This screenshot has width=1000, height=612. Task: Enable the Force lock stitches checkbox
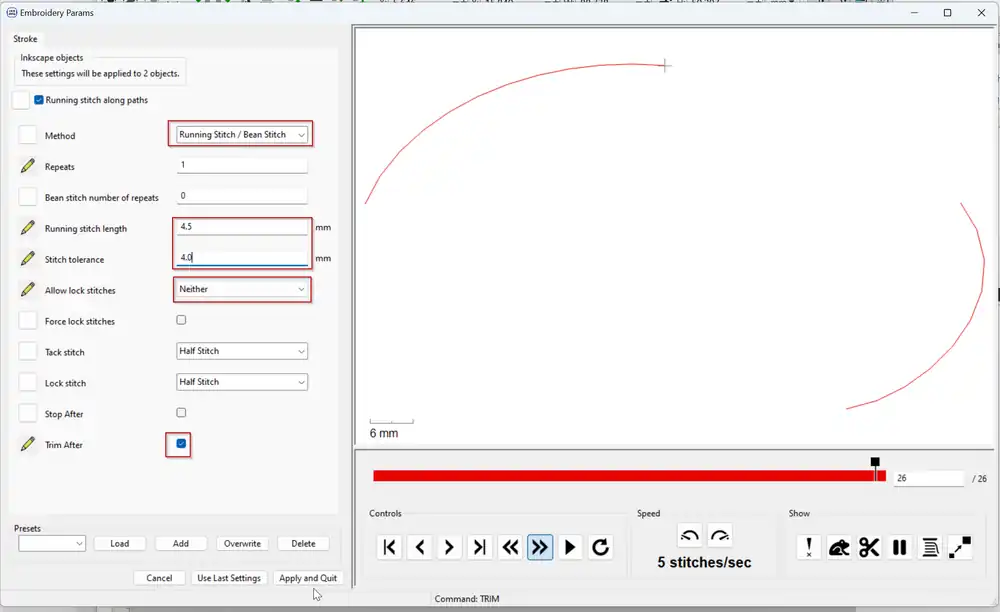click(181, 321)
